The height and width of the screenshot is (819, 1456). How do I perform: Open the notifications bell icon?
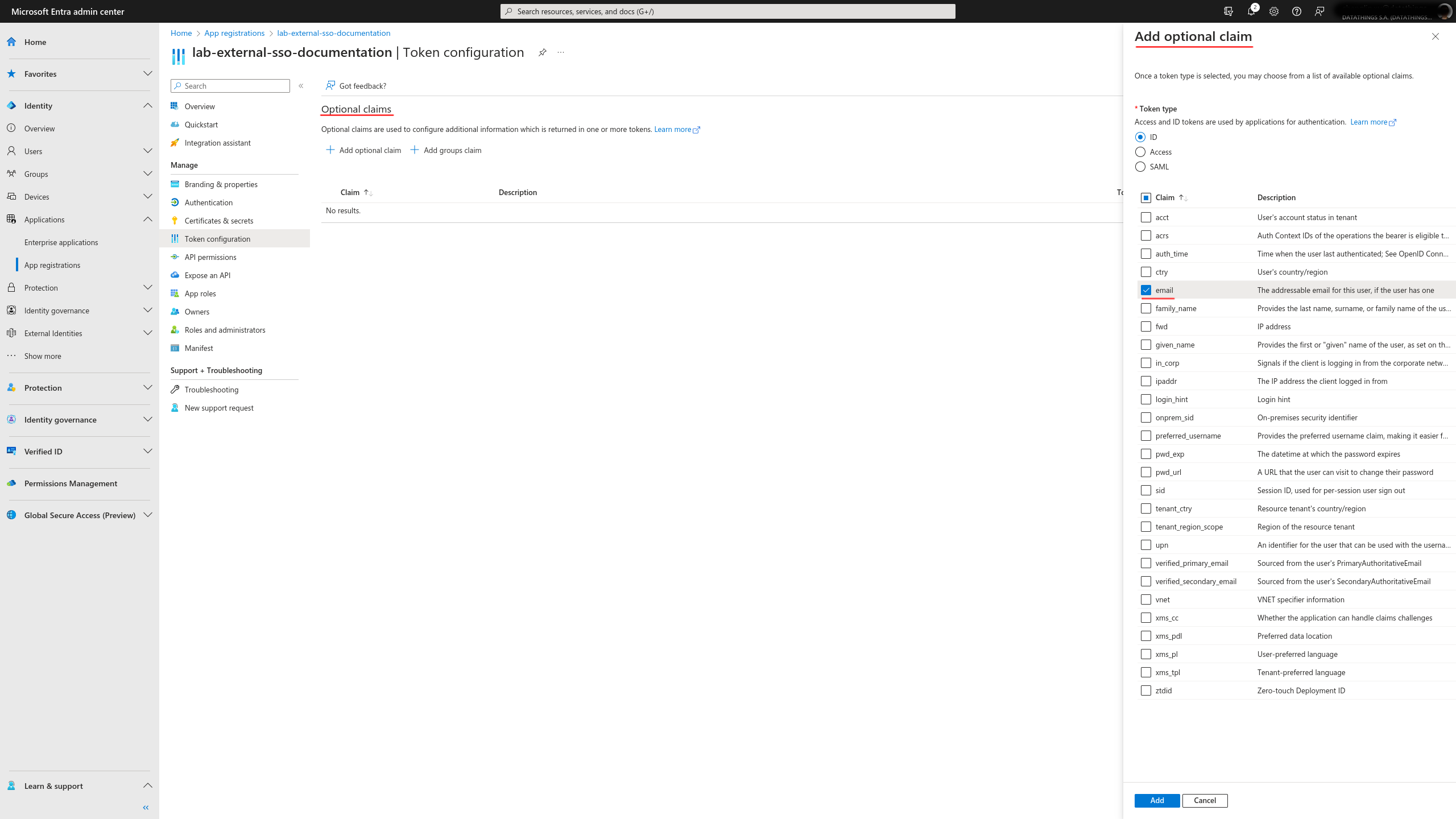point(1251,11)
